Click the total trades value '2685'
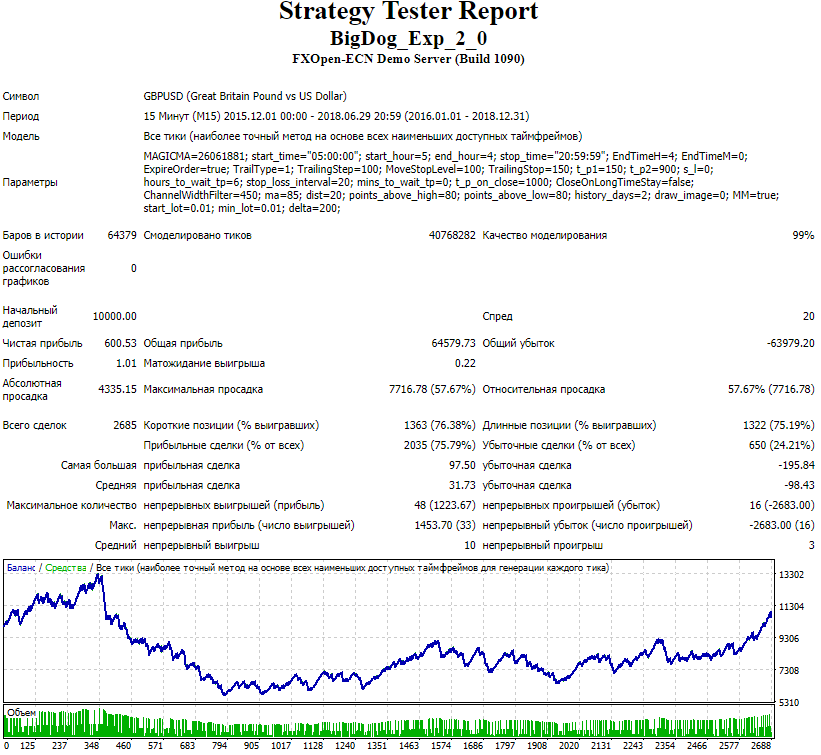Image resolution: width=821 pixels, height=755 pixels. point(125,425)
